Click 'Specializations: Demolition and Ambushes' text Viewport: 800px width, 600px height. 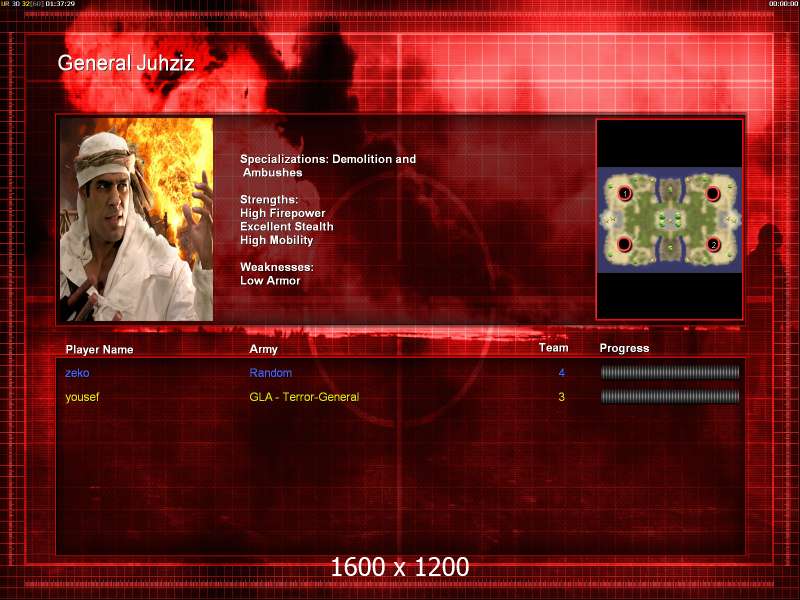(328, 165)
